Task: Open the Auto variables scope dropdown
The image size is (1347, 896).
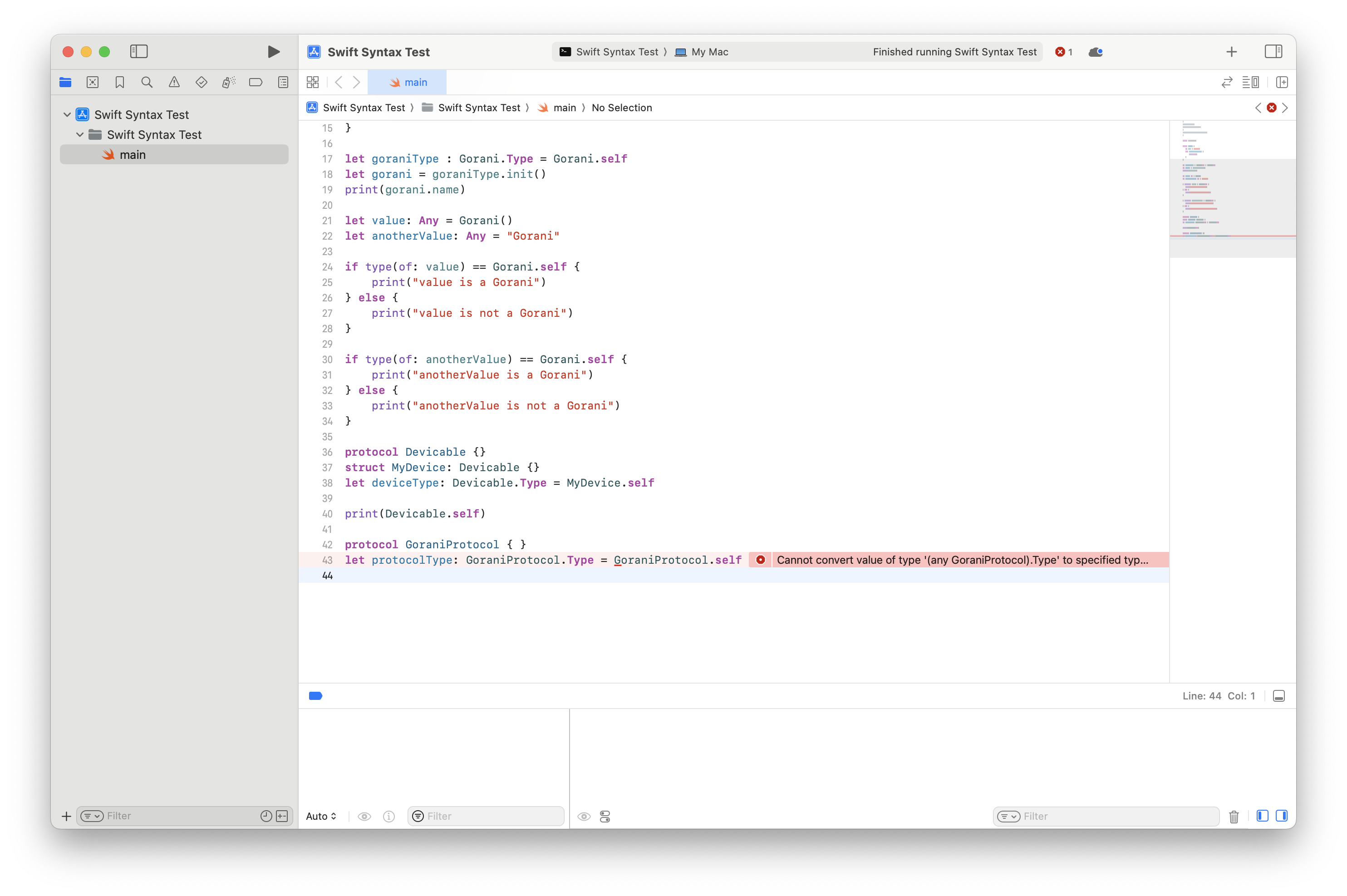Action: pos(321,816)
